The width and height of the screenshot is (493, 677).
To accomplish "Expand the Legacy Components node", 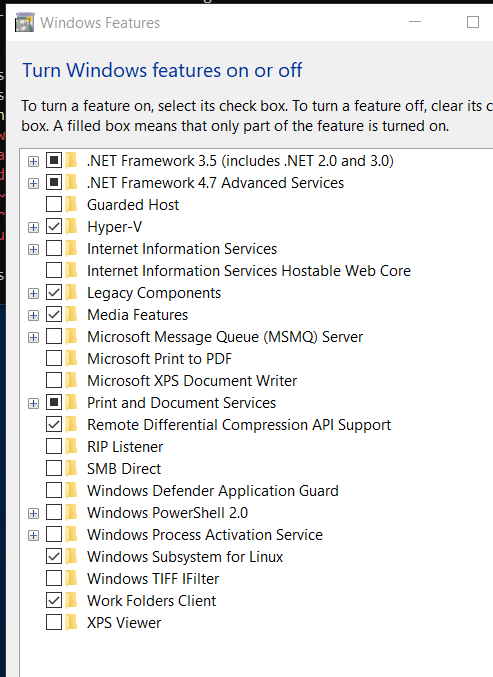I will coord(33,294).
